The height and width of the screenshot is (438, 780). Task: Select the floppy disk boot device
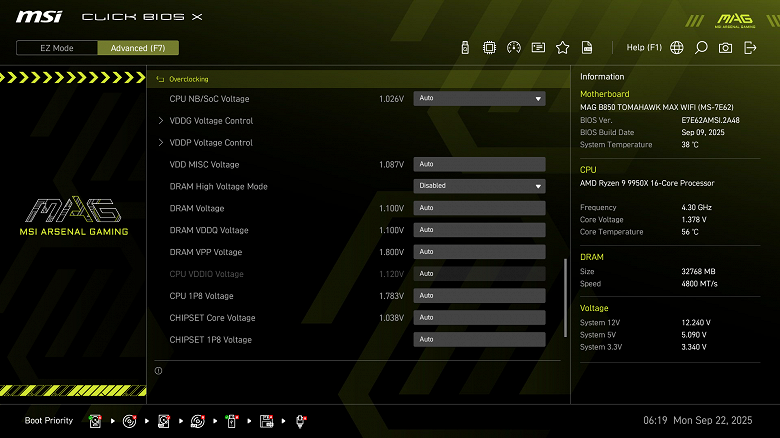click(x=266, y=421)
